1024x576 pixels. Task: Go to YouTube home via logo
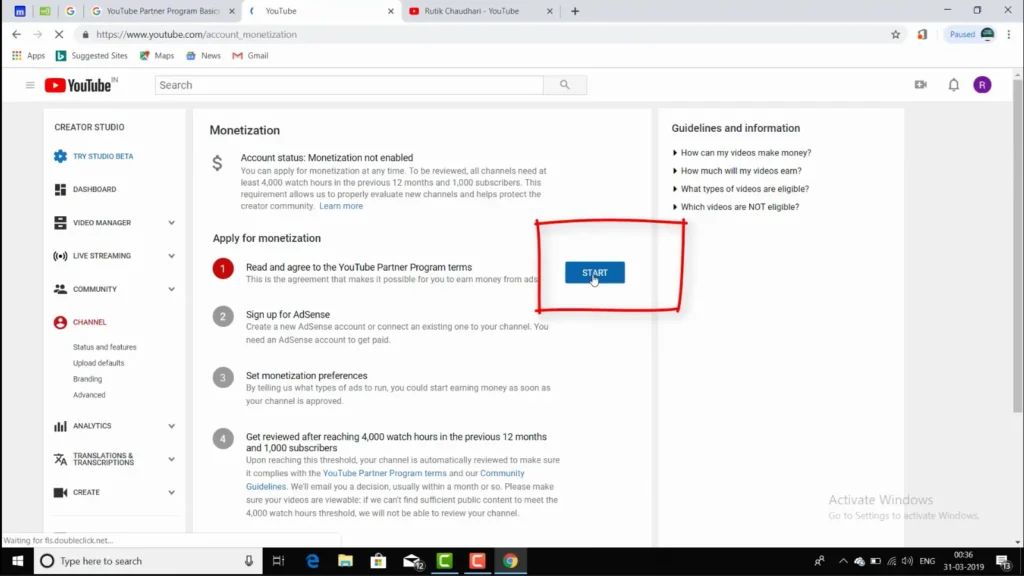(x=81, y=85)
